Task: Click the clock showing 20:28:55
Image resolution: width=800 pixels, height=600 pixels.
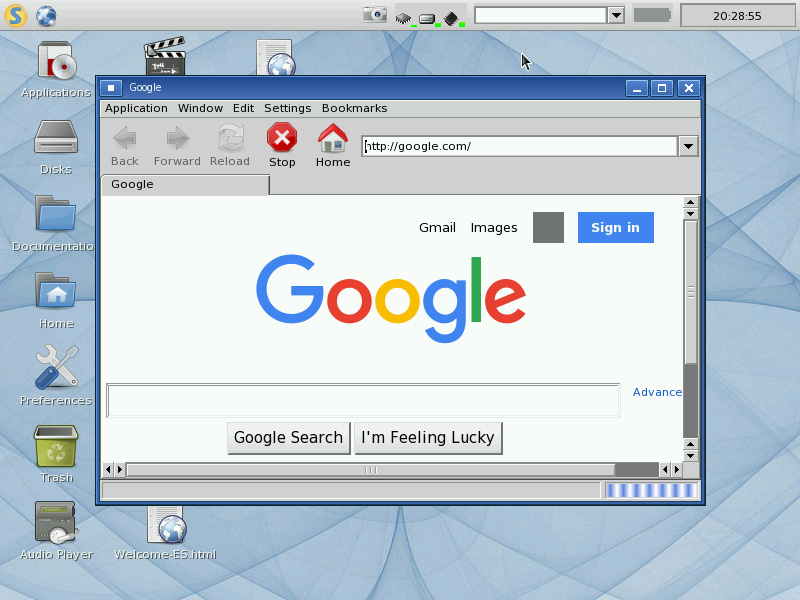Action: point(737,16)
